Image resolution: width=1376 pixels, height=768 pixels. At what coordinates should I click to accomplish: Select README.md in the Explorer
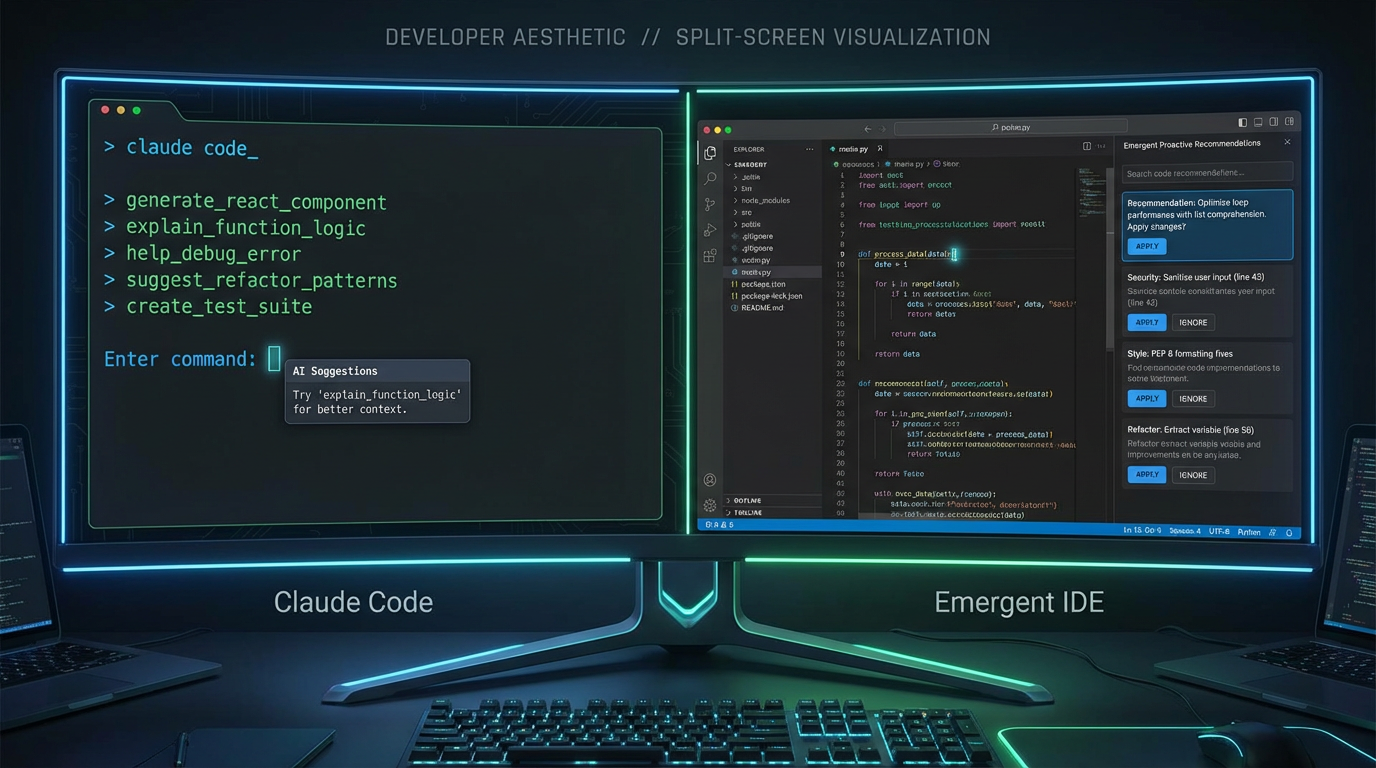[764, 308]
